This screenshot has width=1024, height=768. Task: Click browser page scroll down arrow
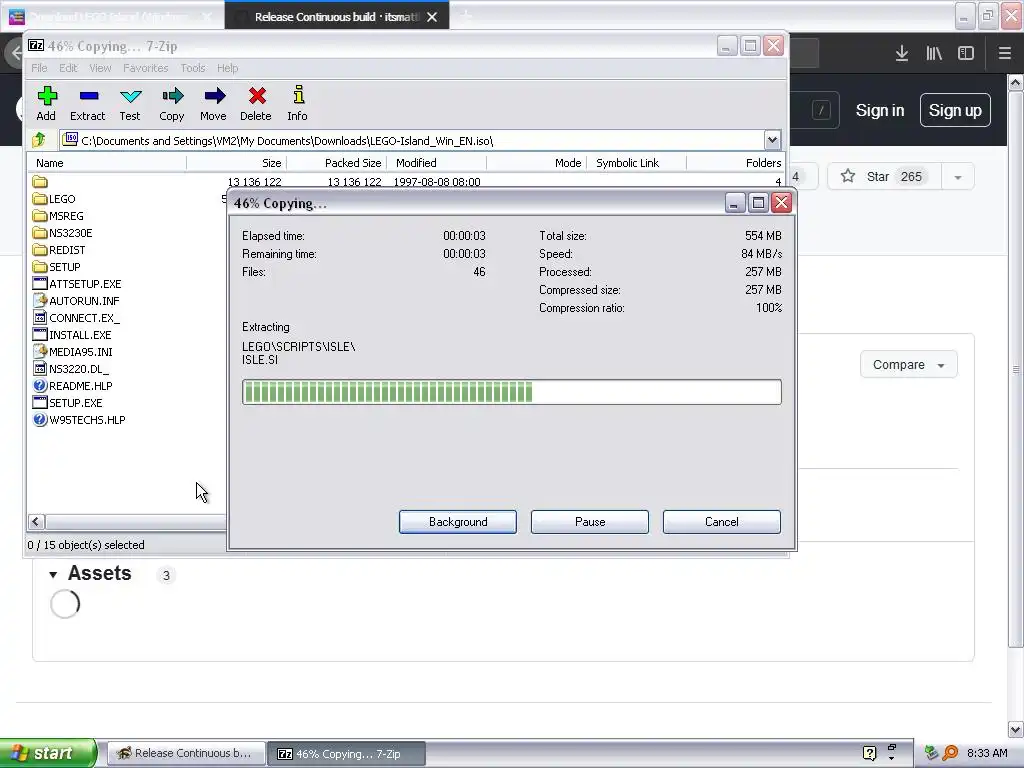1016,729
